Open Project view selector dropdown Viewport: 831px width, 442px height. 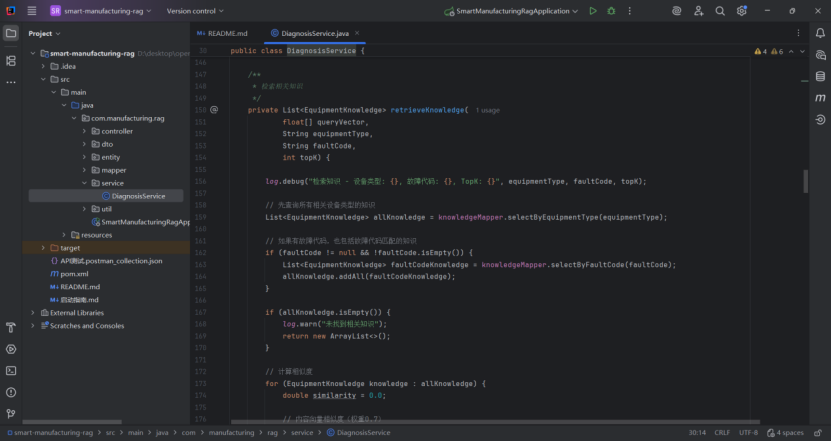45,33
